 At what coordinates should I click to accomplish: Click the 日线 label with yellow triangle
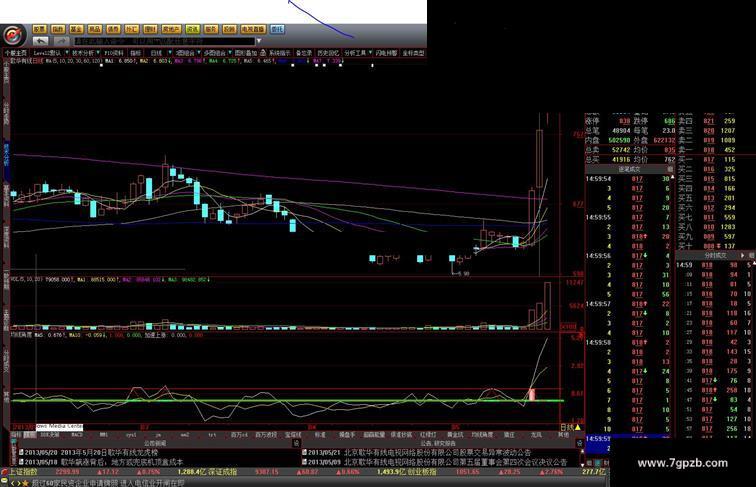(x=570, y=427)
